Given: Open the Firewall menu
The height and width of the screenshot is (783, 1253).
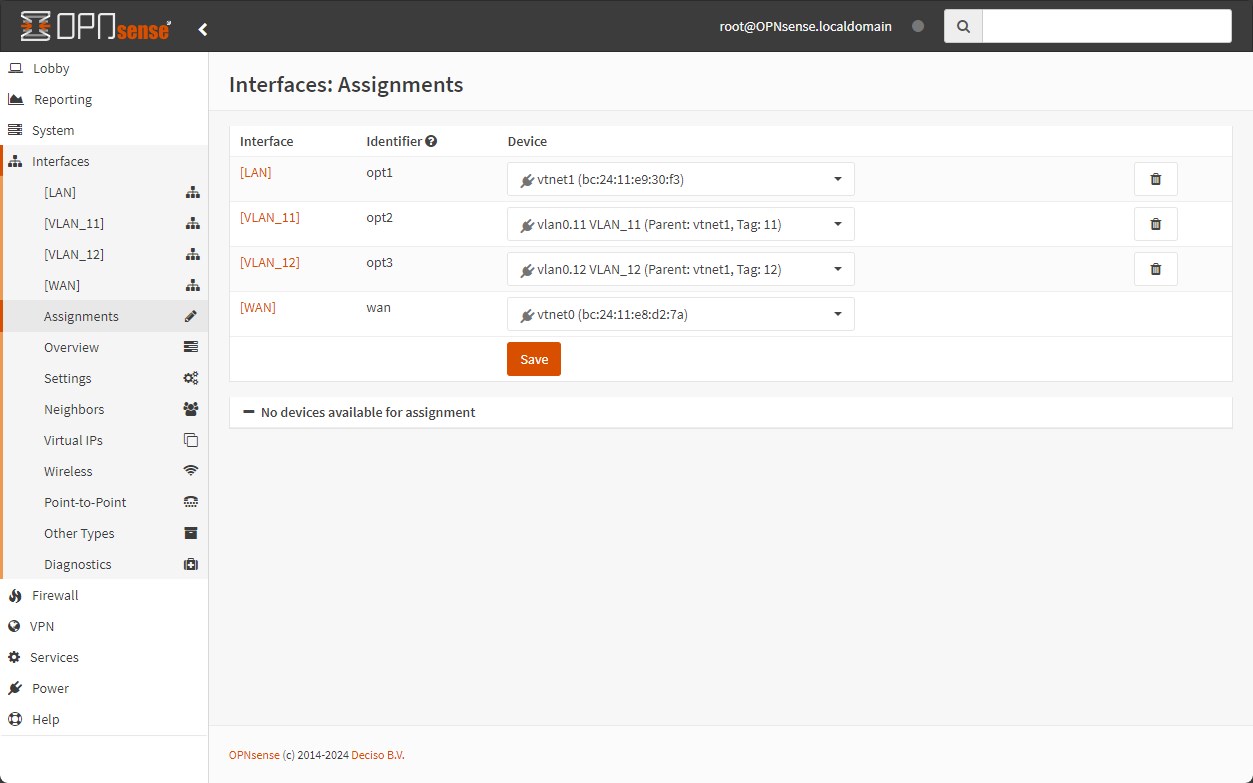Looking at the screenshot, I should [55, 595].
